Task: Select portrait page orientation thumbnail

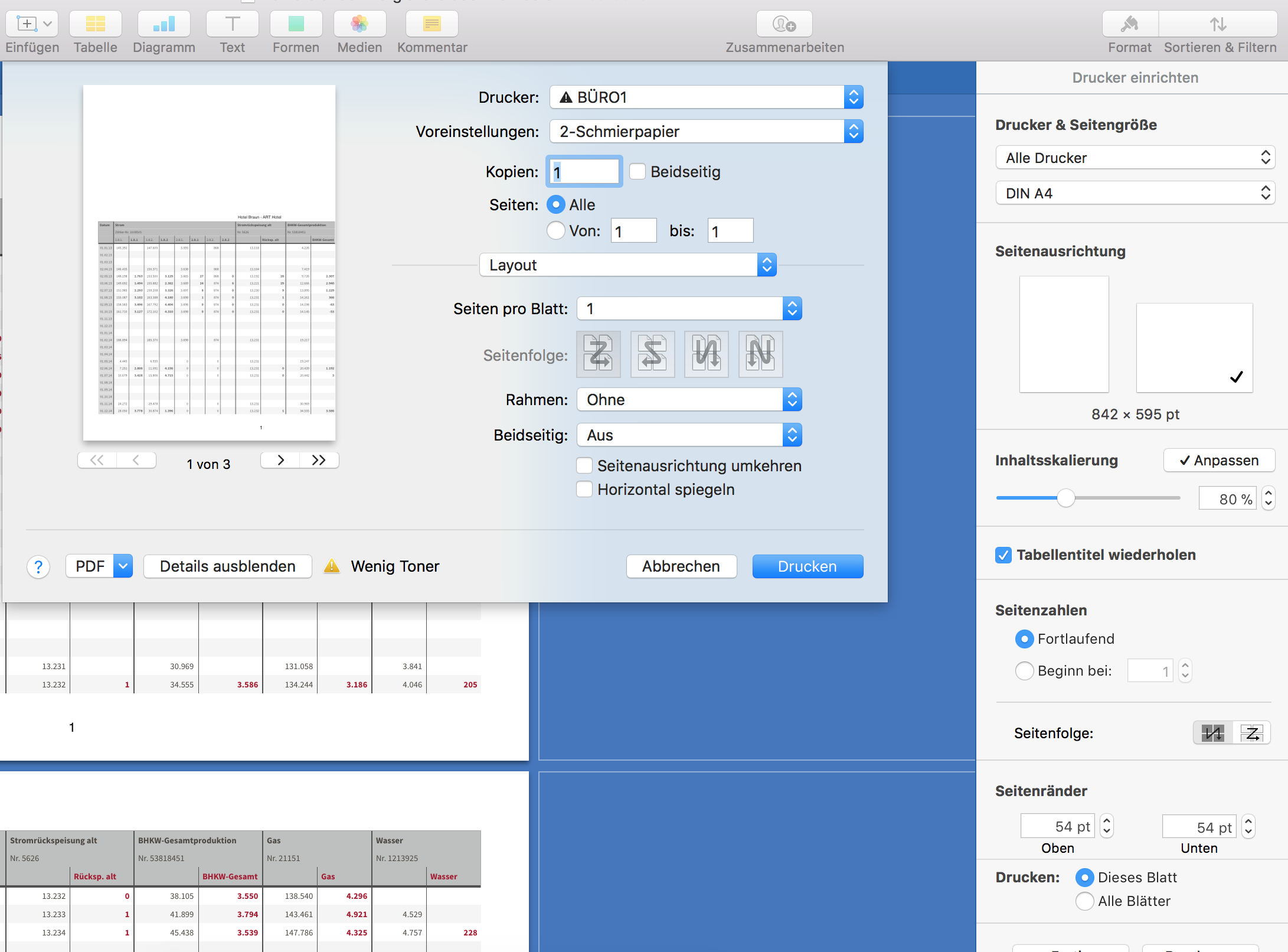Action: click(x=1064, y=334)
